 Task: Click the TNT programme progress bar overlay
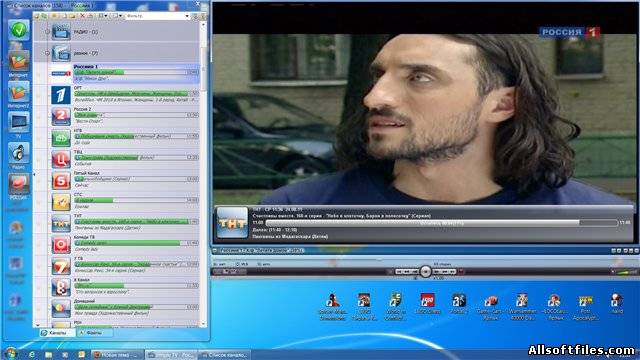tap(442, 223)
